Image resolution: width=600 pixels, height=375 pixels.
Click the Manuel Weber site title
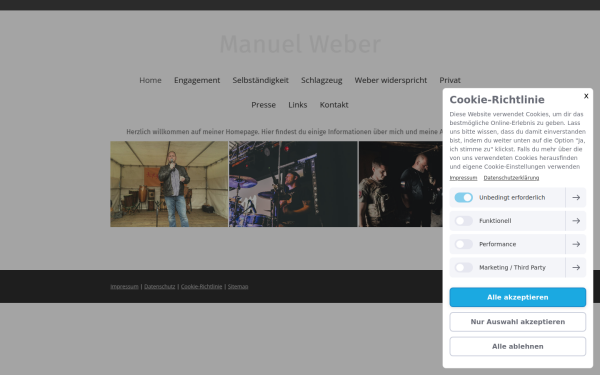[300, 44]
